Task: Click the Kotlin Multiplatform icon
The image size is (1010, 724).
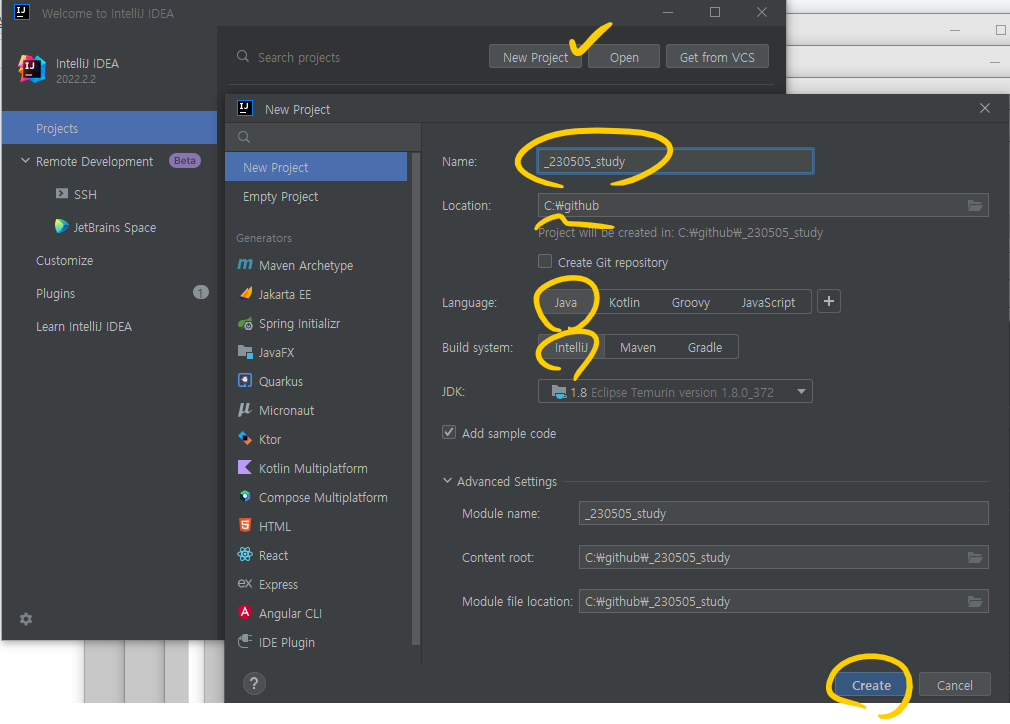Action: click(x=245, y=467)
